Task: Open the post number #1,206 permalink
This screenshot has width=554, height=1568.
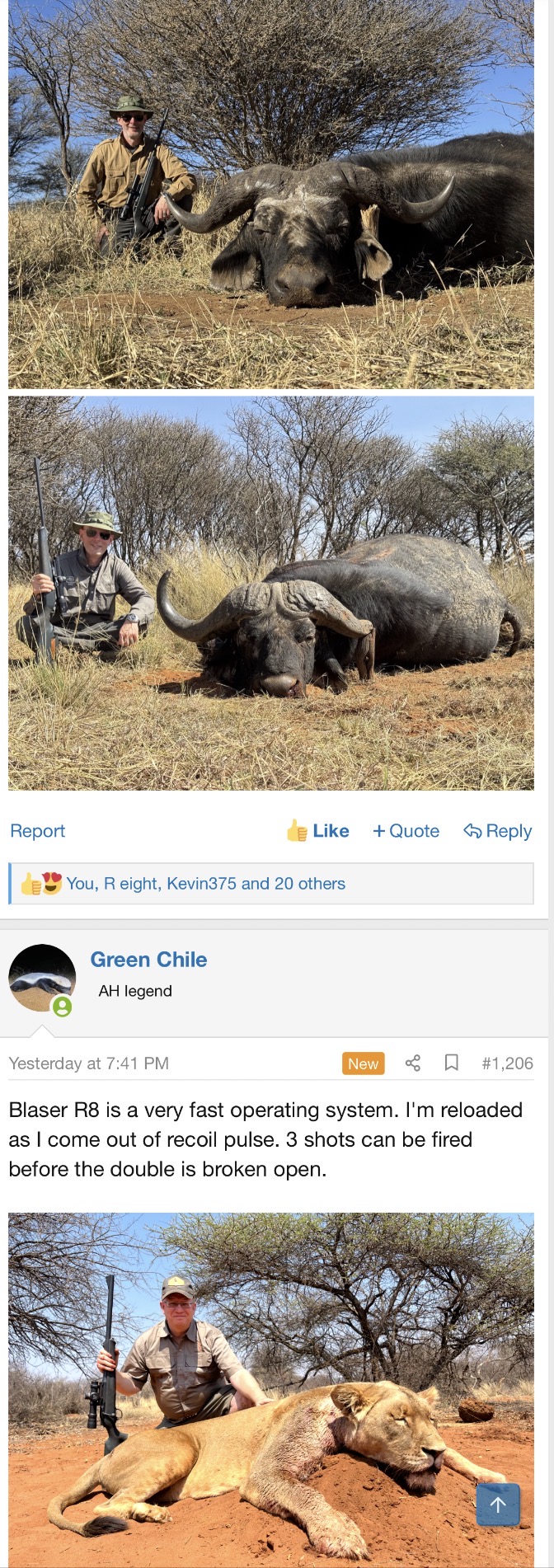Action: point(507,1063)
